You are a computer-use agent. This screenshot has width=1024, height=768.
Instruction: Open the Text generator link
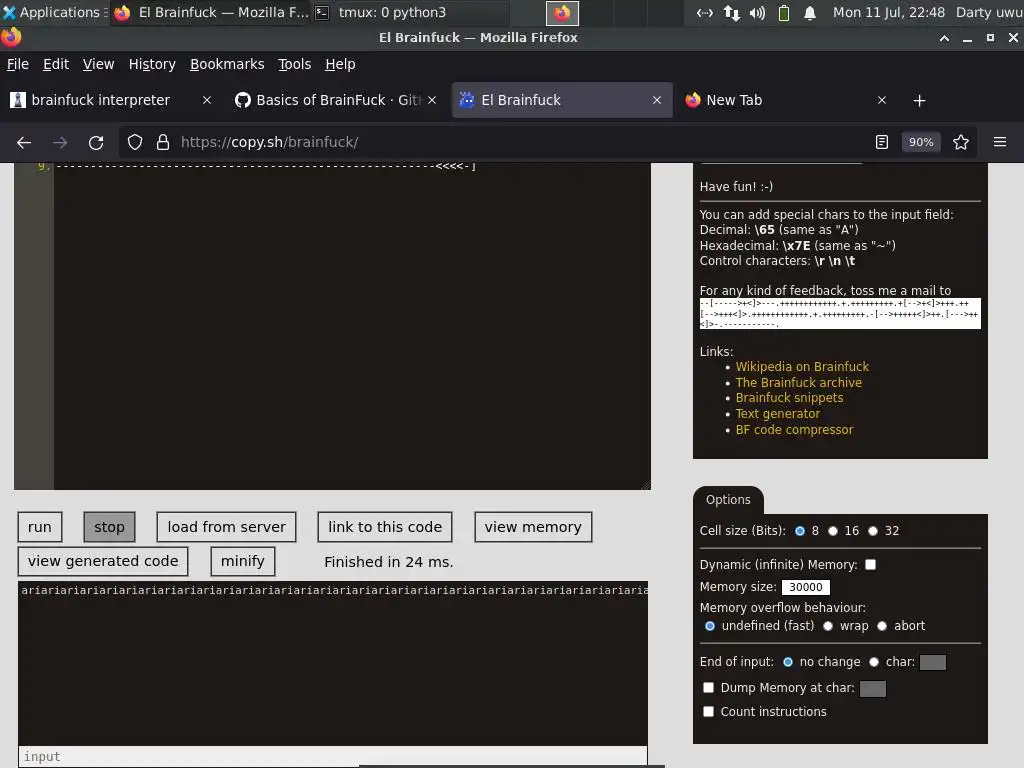pos(777,413)
